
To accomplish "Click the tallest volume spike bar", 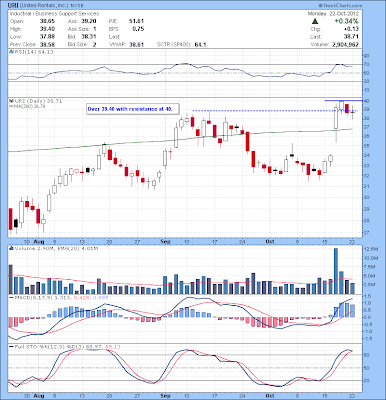I will [x=336, y=271].
